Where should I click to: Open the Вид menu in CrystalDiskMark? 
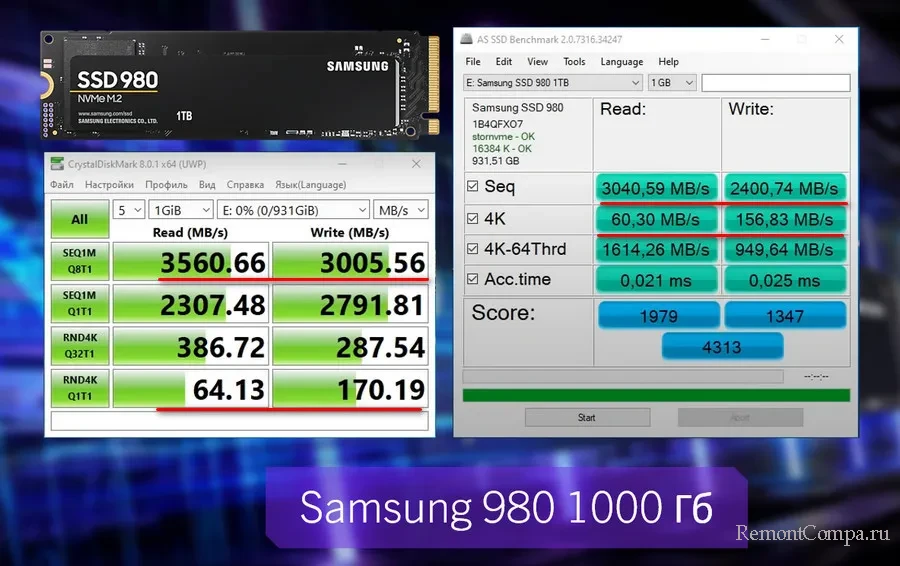pyautogui.click(x=207, y=185)
